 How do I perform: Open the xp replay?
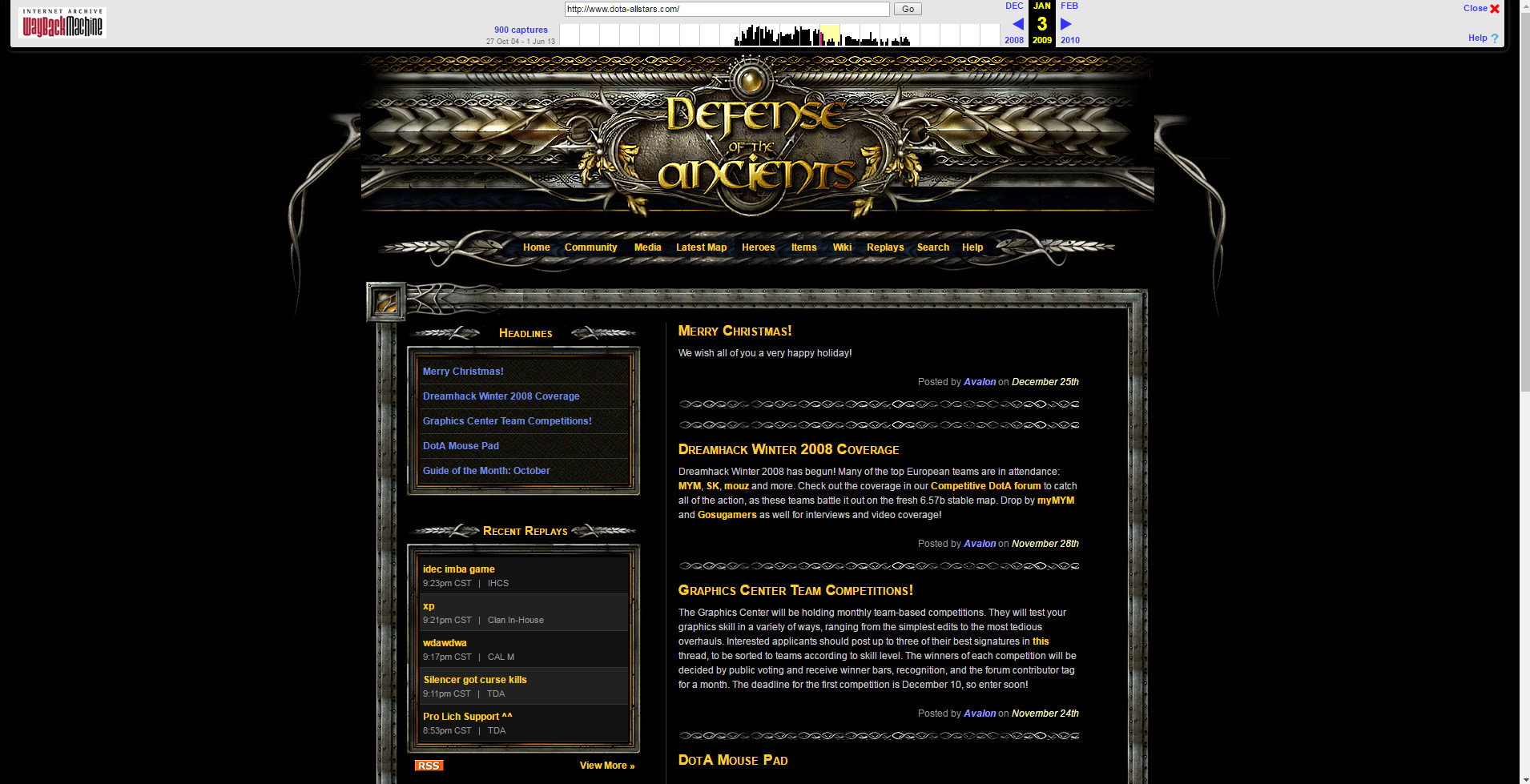[x=429, y=606]
